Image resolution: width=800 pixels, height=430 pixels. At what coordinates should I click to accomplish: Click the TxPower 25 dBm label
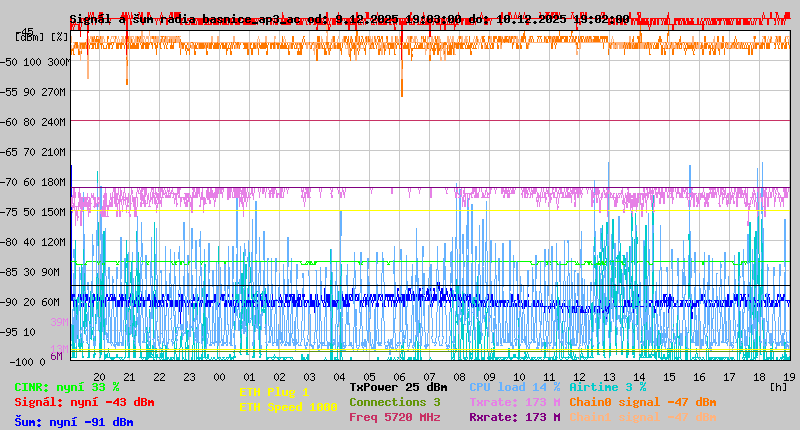tap(398, 387)
